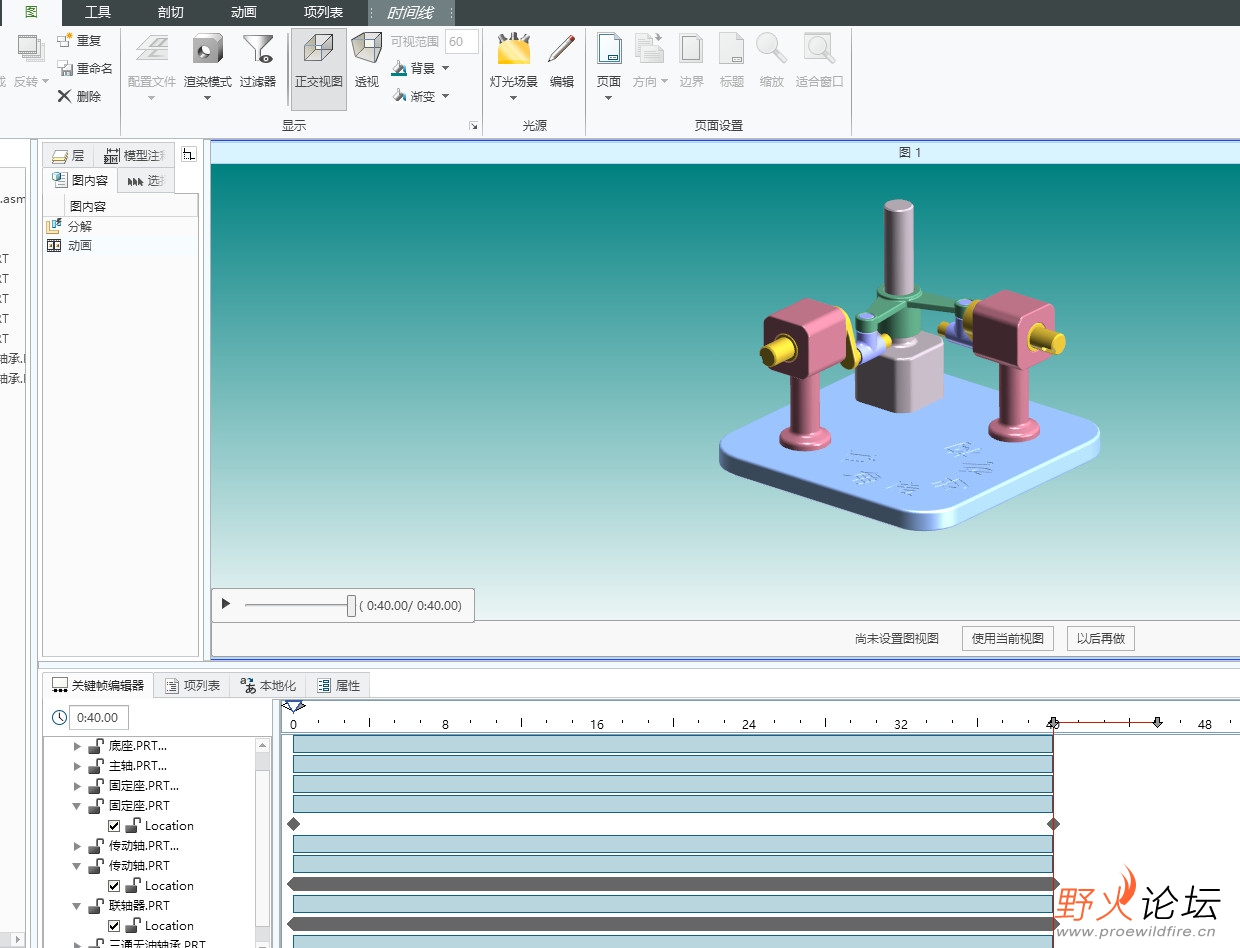The height and width of the screenshot is (948, 1240).
Task: Click the lock icon on 主轴.PRT row
Action: pyautogui.click(x=96, y=765)
